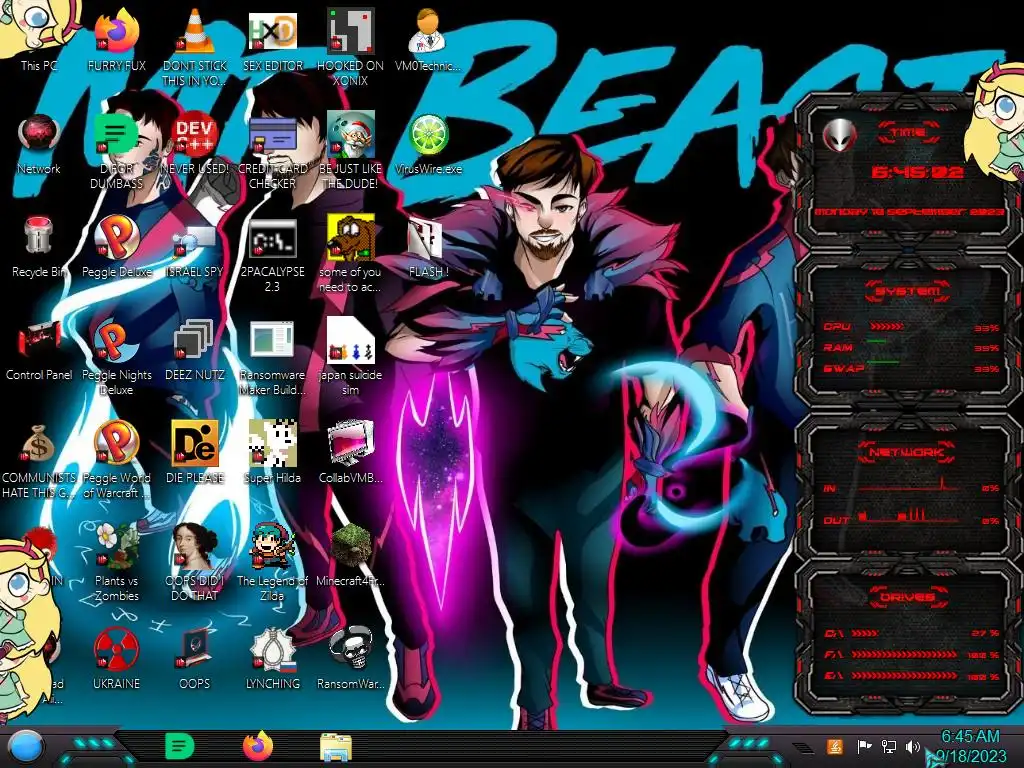Launch the Dev C++ NEVER USED! shortcut
Viewport: 1024px width, 768px height.
[195, 142]
